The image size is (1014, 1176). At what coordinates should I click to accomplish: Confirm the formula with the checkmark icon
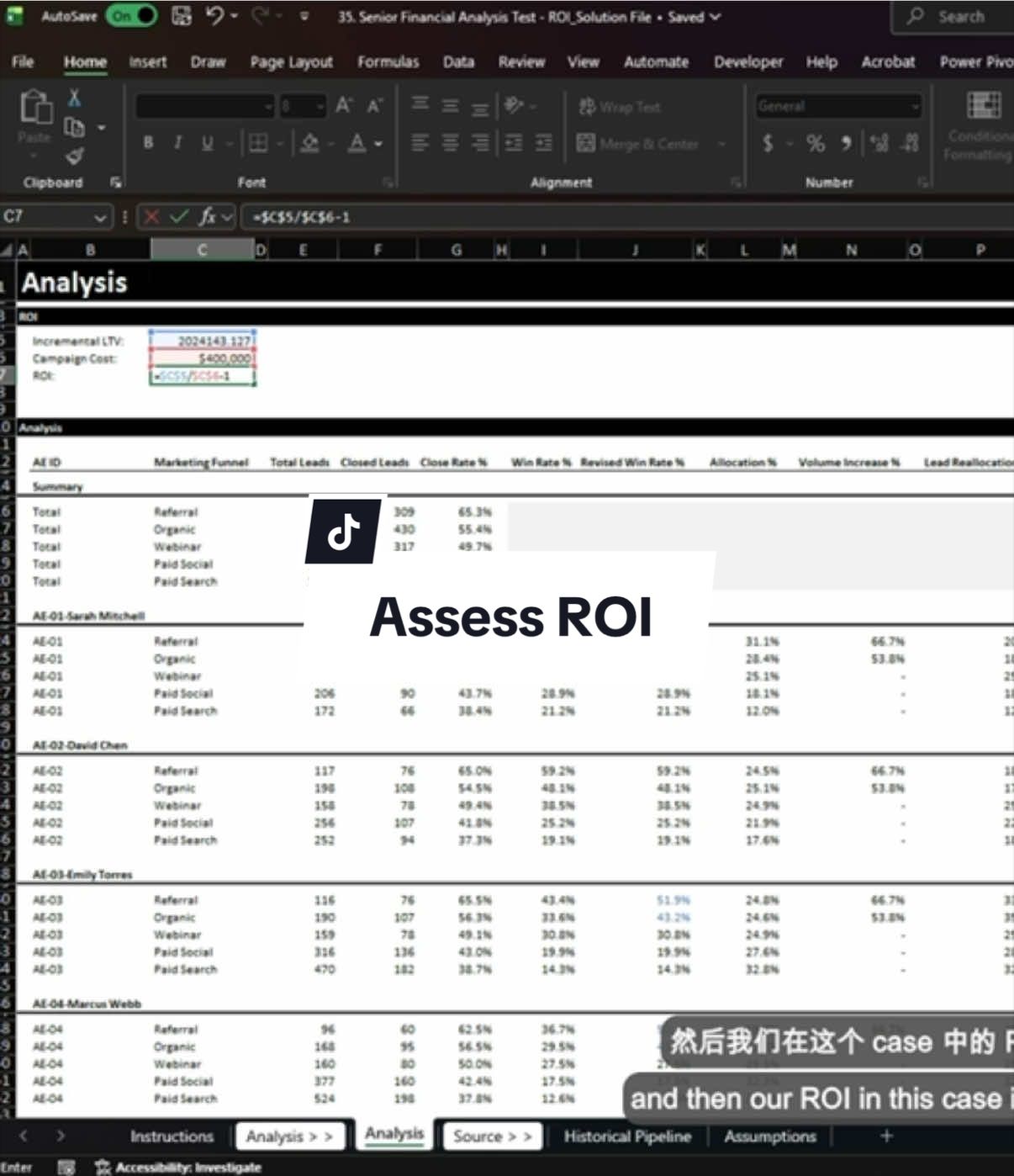click(x=179, y=217)
